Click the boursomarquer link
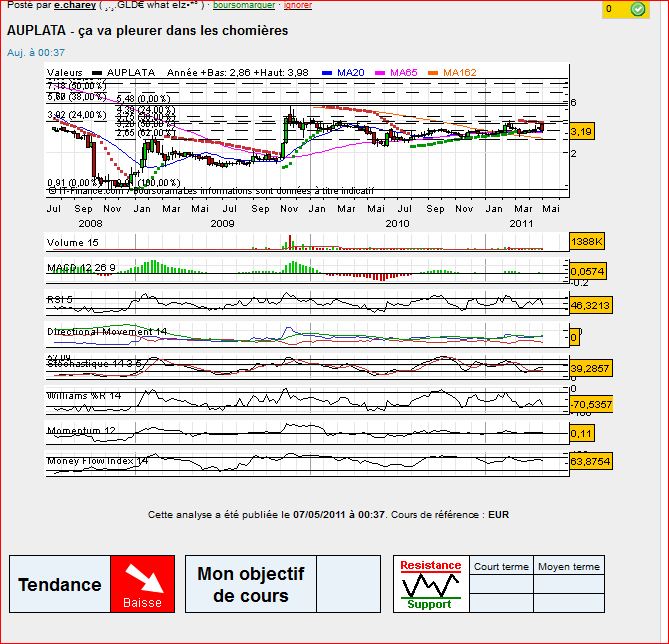 coord(244,5)
